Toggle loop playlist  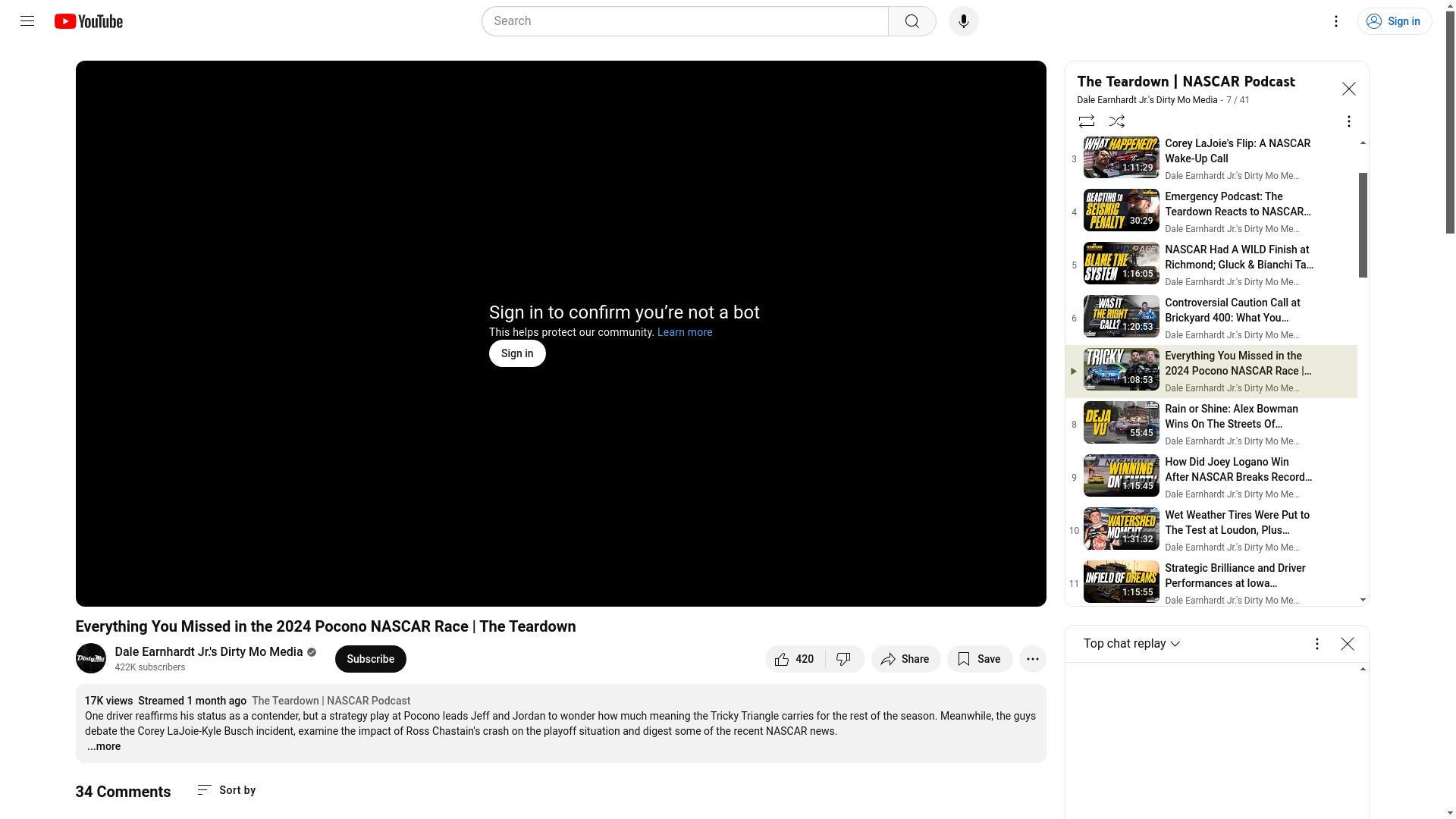[x=1087, y=121]
